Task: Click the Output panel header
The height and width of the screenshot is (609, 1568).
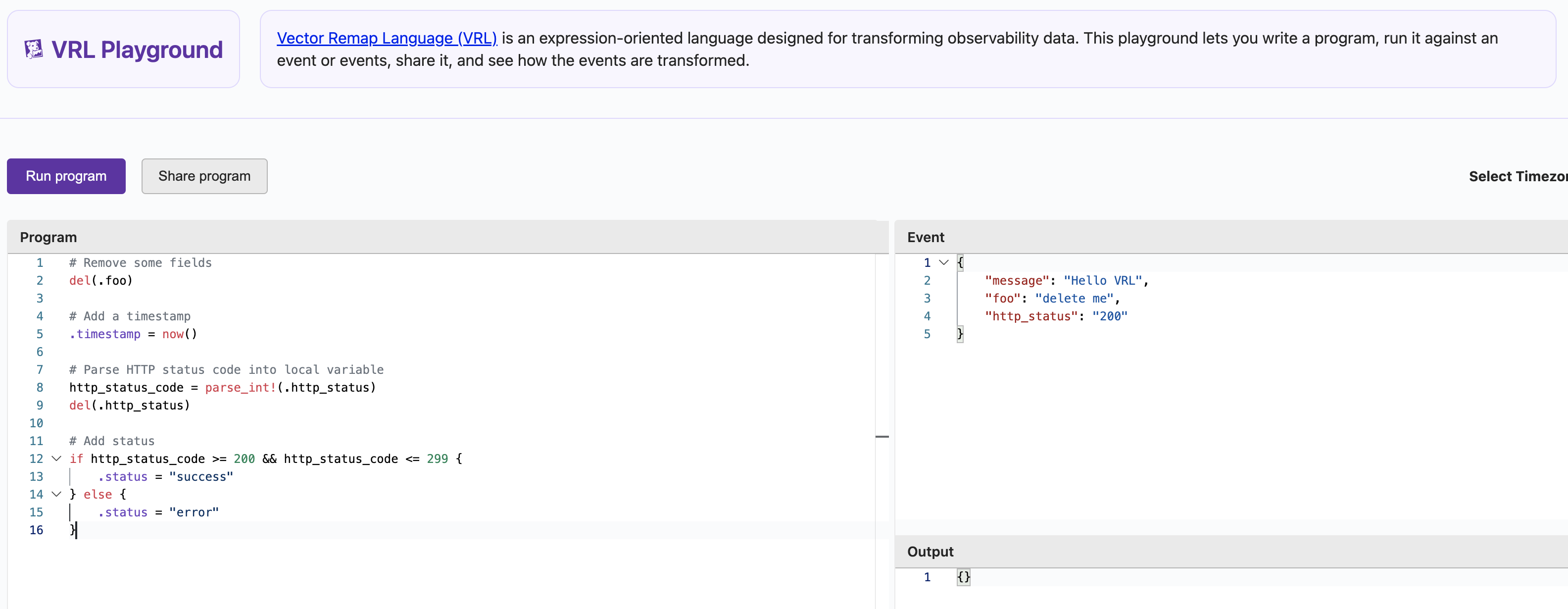Action: pyautogui.click(x=930, y=552)
